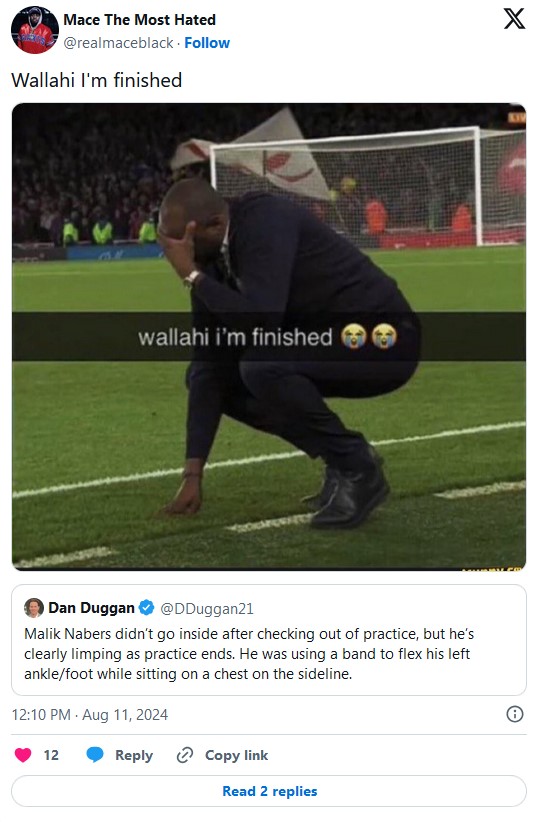Open the @realmaceblack handle
The image size is (535, 822).
pyautogui.click(x=118, y=43)
